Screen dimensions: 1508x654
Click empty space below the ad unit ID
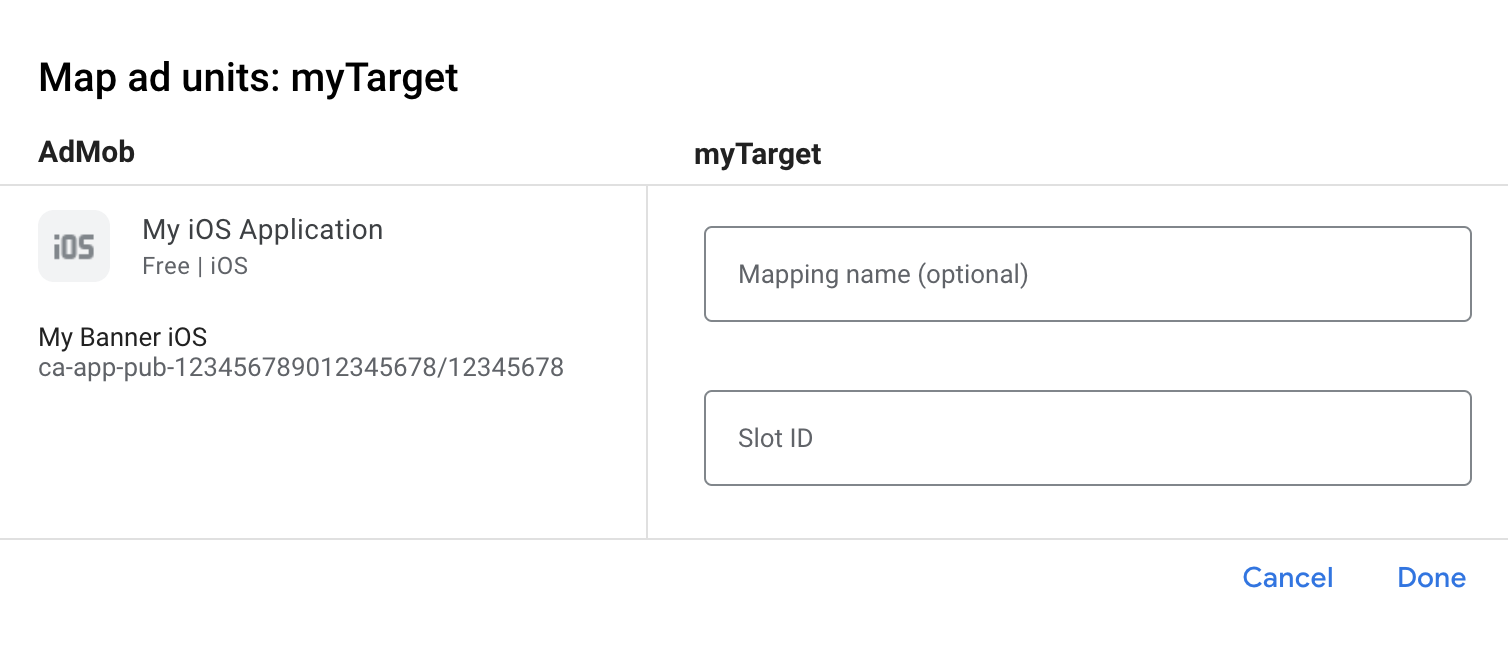[x=300, y=460]
